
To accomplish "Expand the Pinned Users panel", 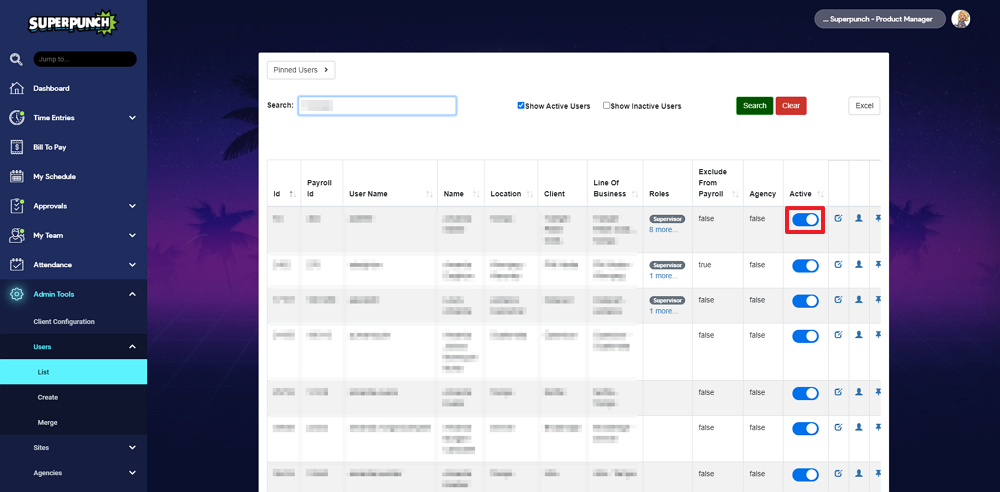I will 301,70.
